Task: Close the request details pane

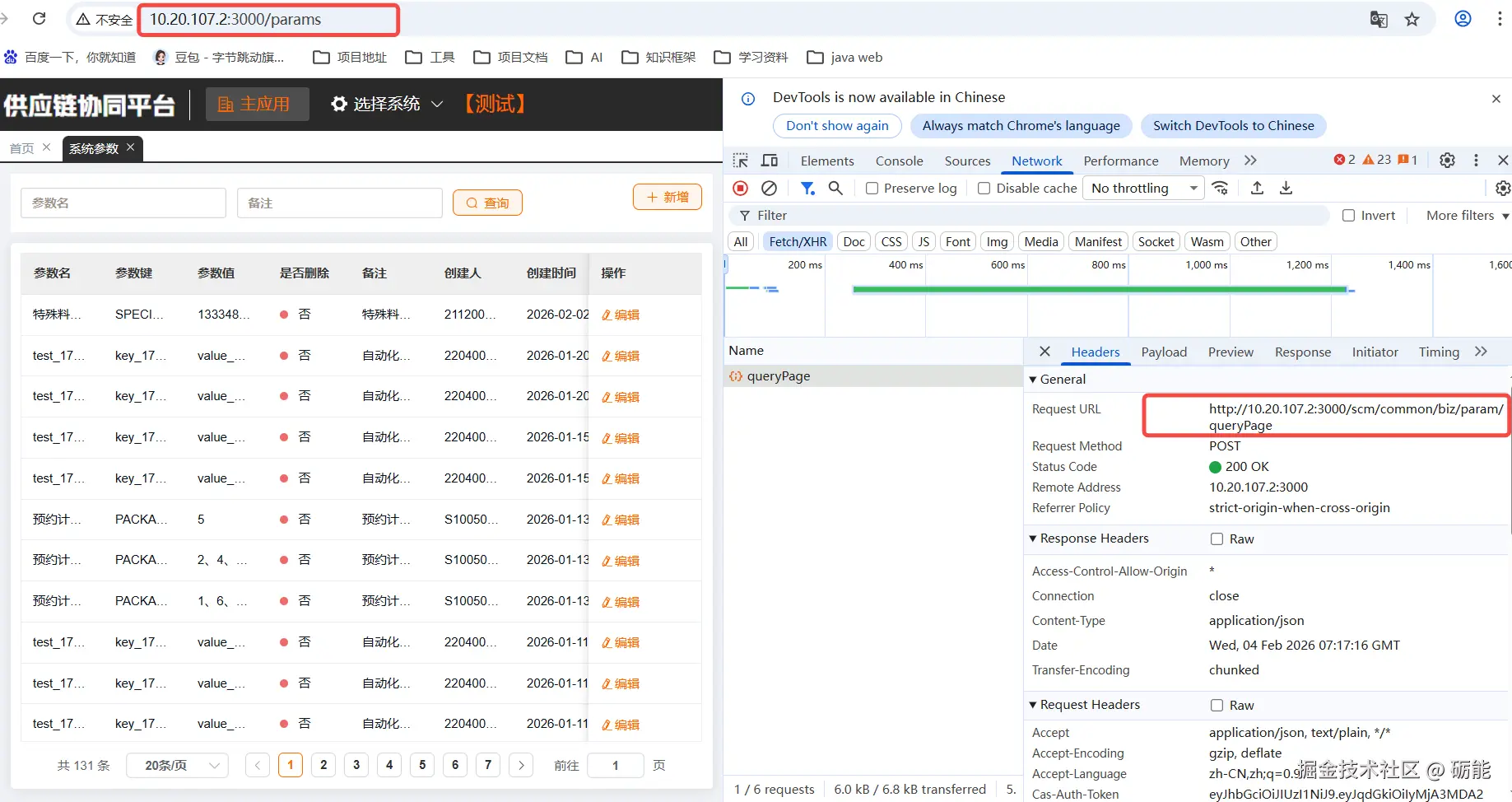Action: [x=1044, y=352]
